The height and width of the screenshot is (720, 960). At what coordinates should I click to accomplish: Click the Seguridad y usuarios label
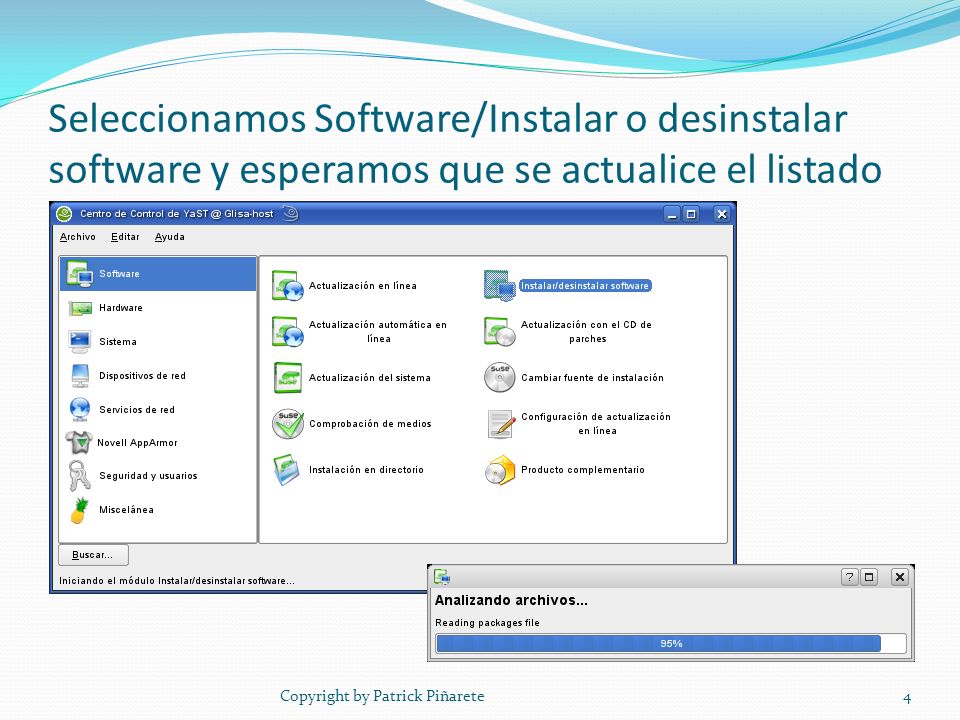(148, 476)
